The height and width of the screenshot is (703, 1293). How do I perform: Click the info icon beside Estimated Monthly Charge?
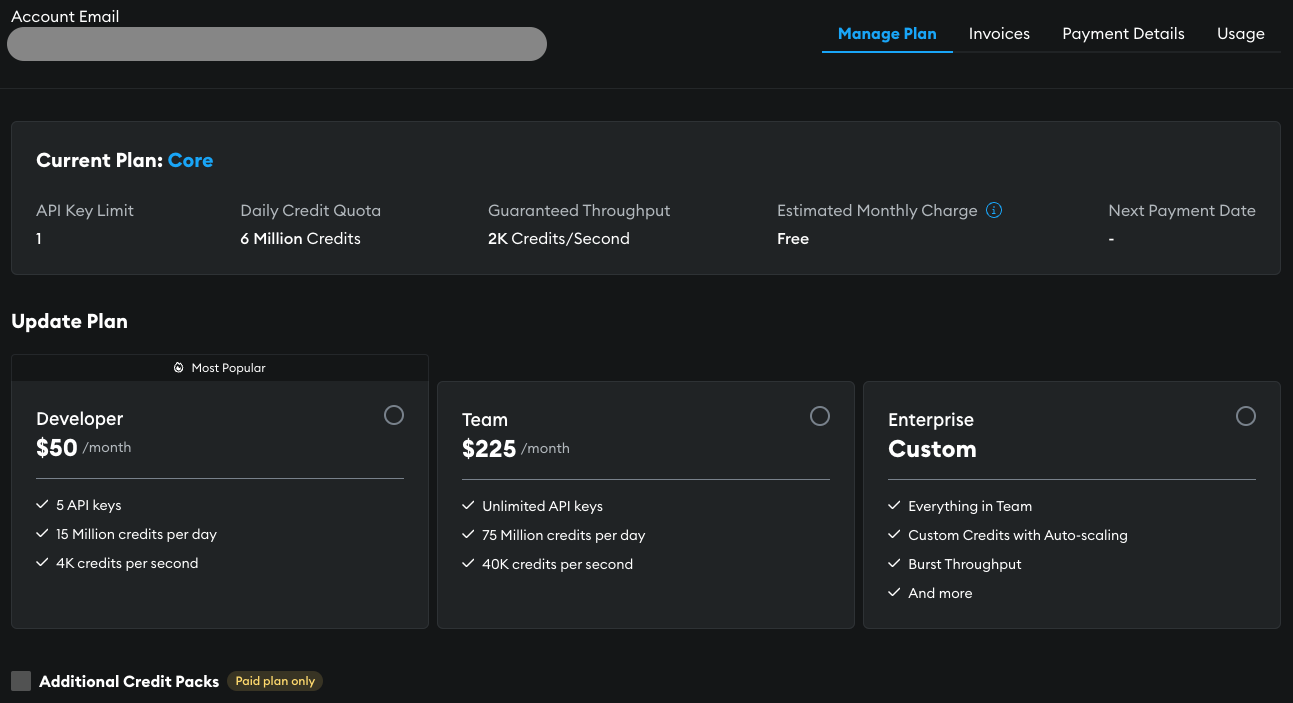click(x=993, y=210)
